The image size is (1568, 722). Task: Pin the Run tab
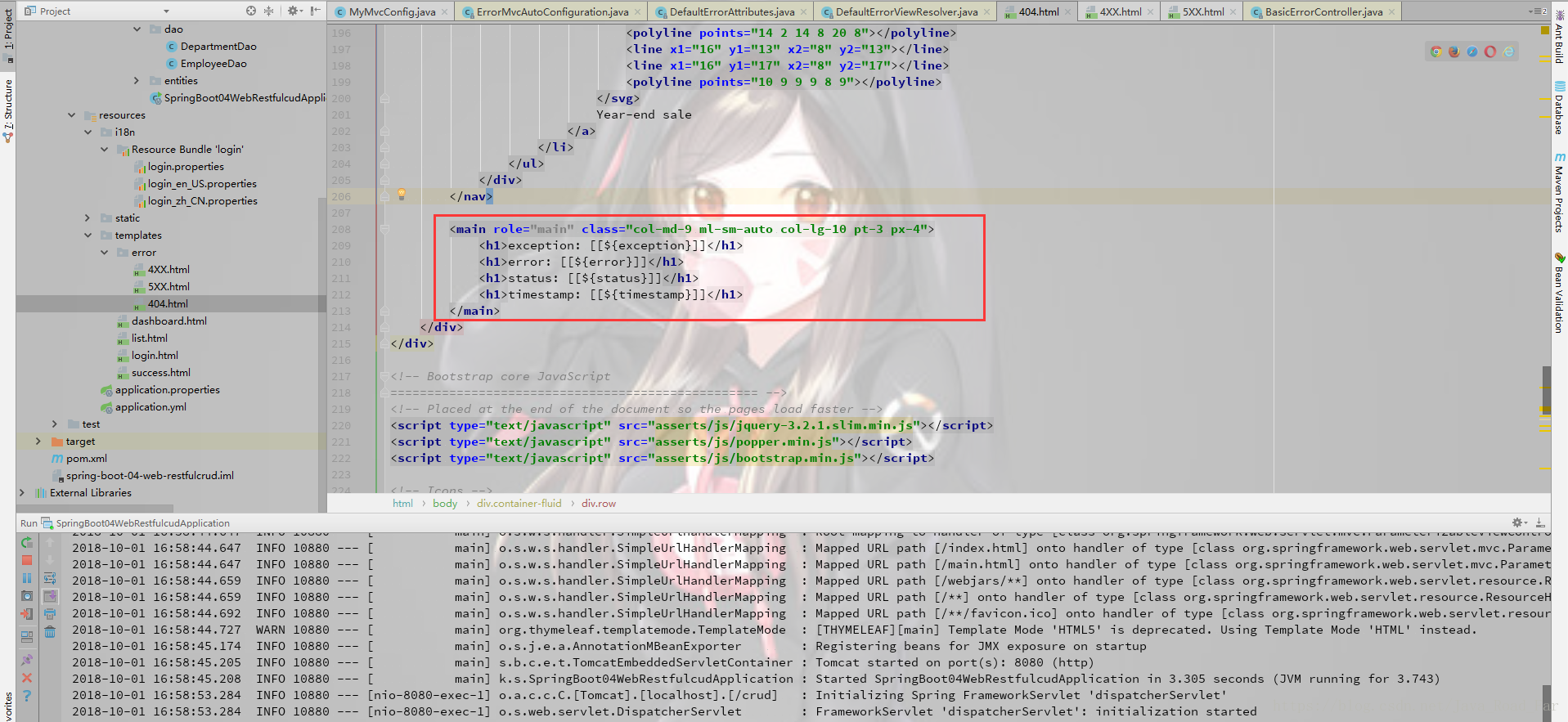[27, 659]
